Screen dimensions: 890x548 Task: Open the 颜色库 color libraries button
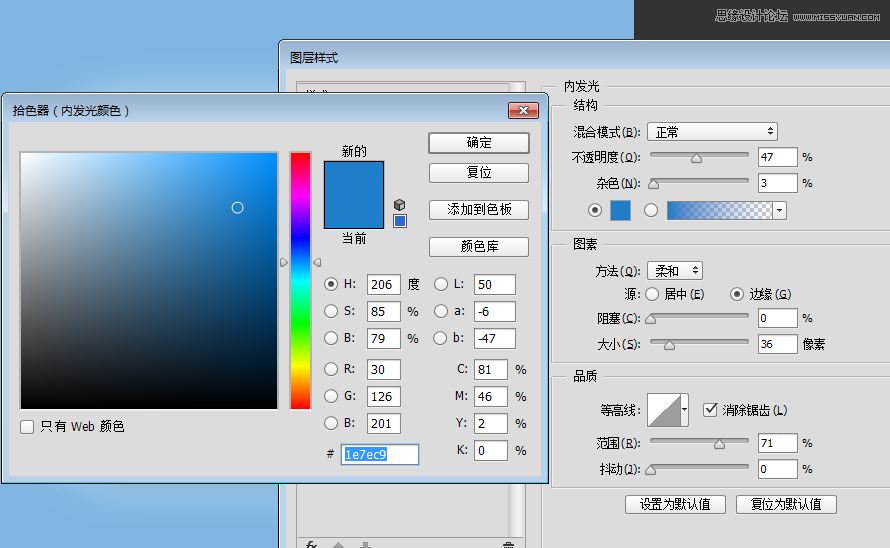coord(478,246)
